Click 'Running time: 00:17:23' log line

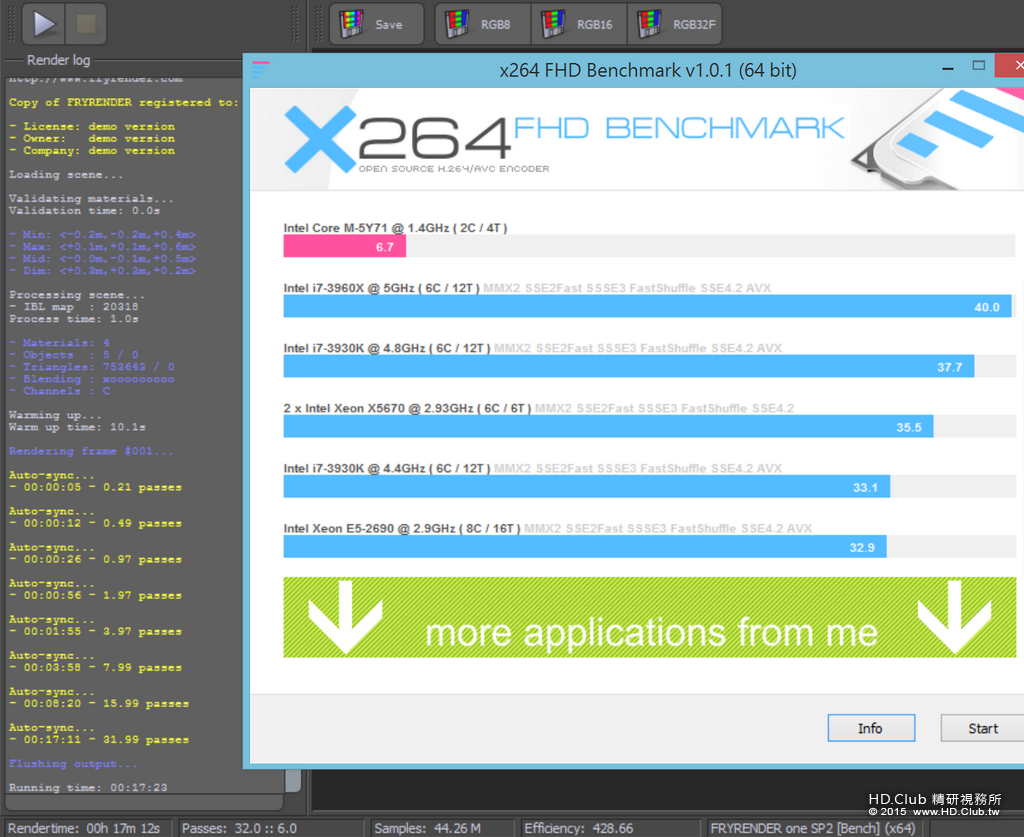88,788
